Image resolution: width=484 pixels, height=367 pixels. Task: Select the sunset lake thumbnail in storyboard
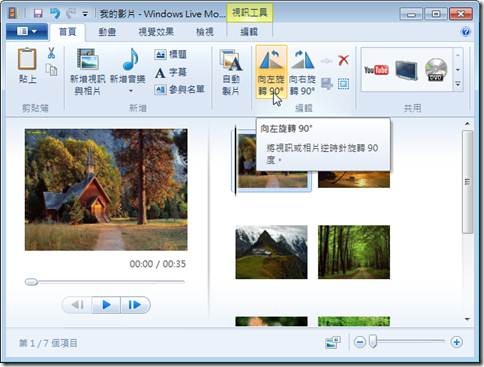tap(354, 179)
